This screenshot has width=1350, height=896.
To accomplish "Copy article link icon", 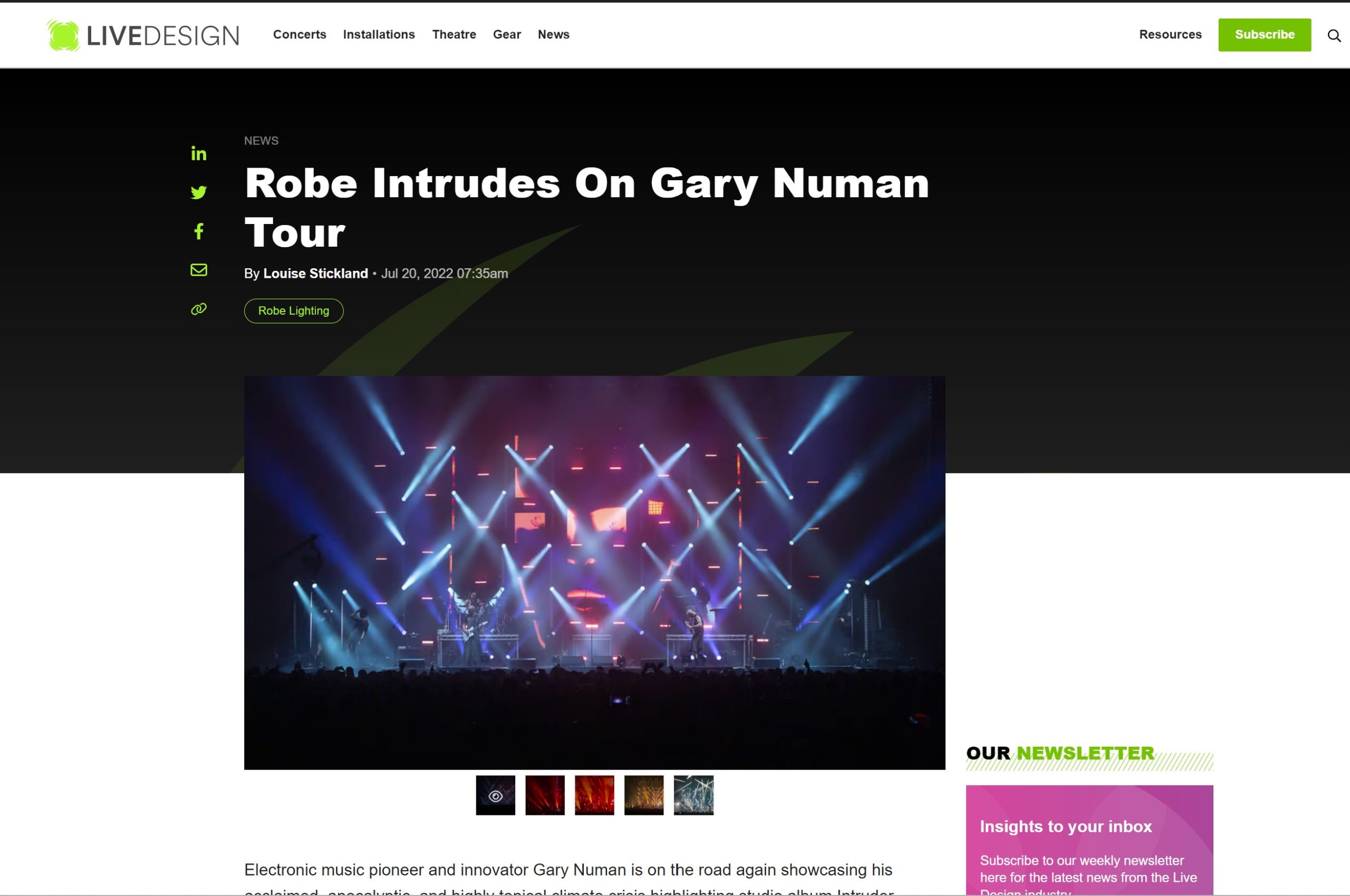I will pos(198,309).
